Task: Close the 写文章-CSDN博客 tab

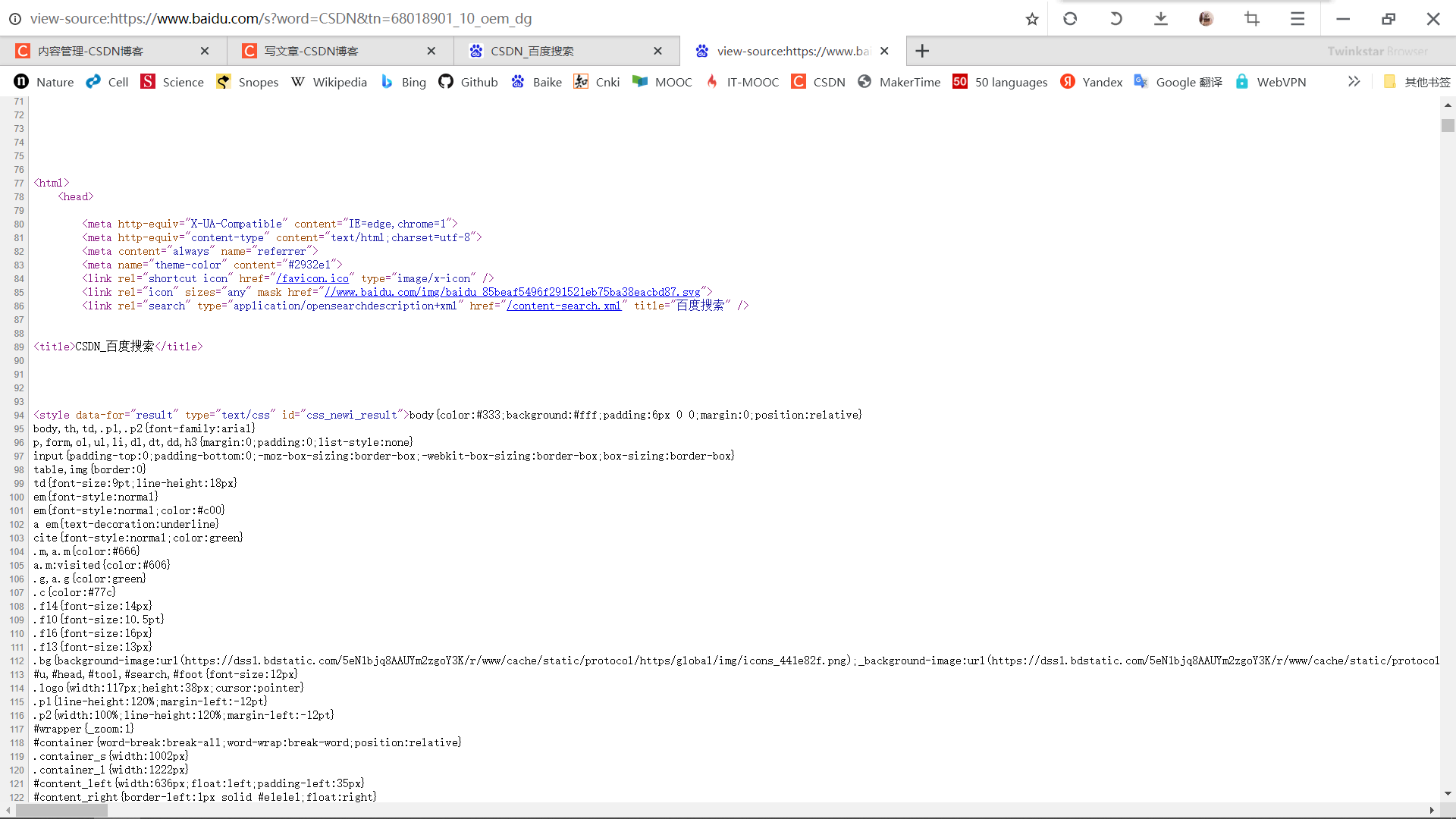Action: pos(431,51)
